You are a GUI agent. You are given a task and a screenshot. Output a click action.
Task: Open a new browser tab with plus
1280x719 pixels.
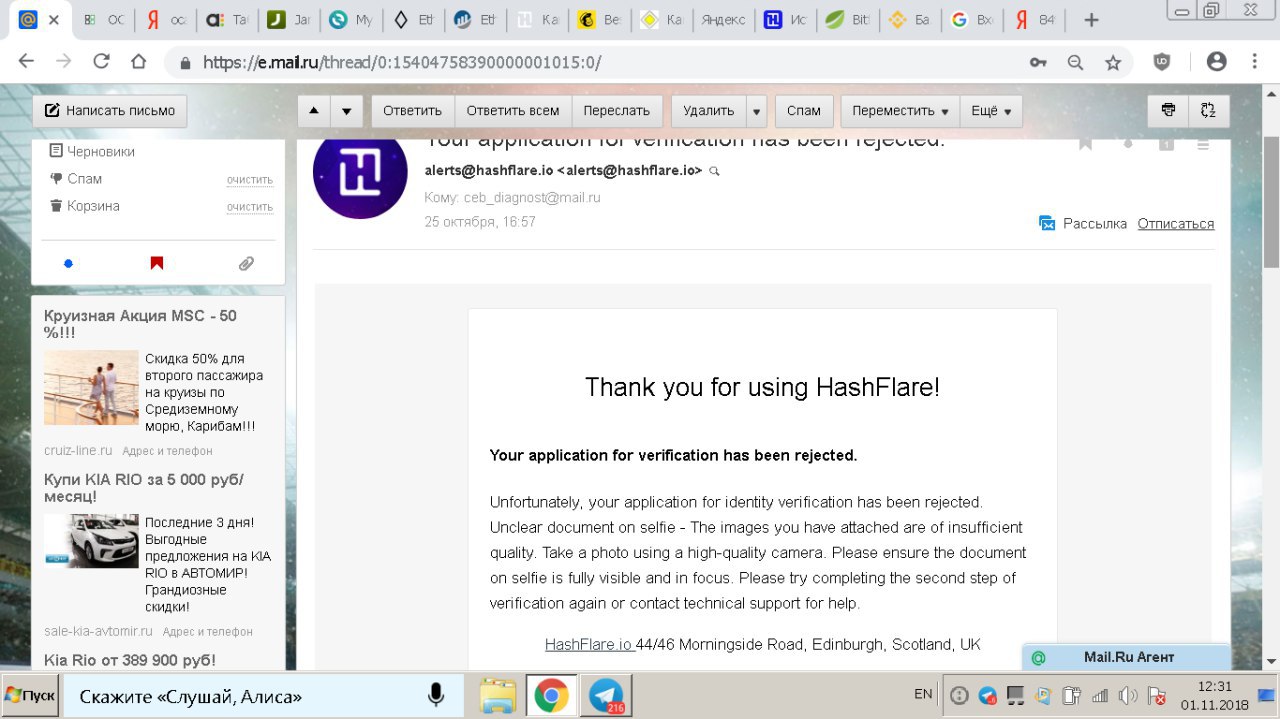[1092, 20]
